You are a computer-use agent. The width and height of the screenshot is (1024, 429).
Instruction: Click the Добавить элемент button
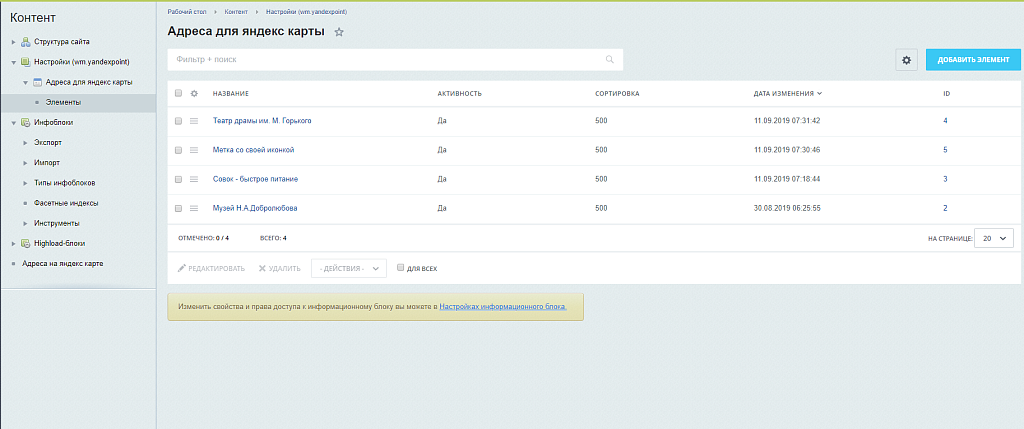pyautogui.click(x=973, y=60)
